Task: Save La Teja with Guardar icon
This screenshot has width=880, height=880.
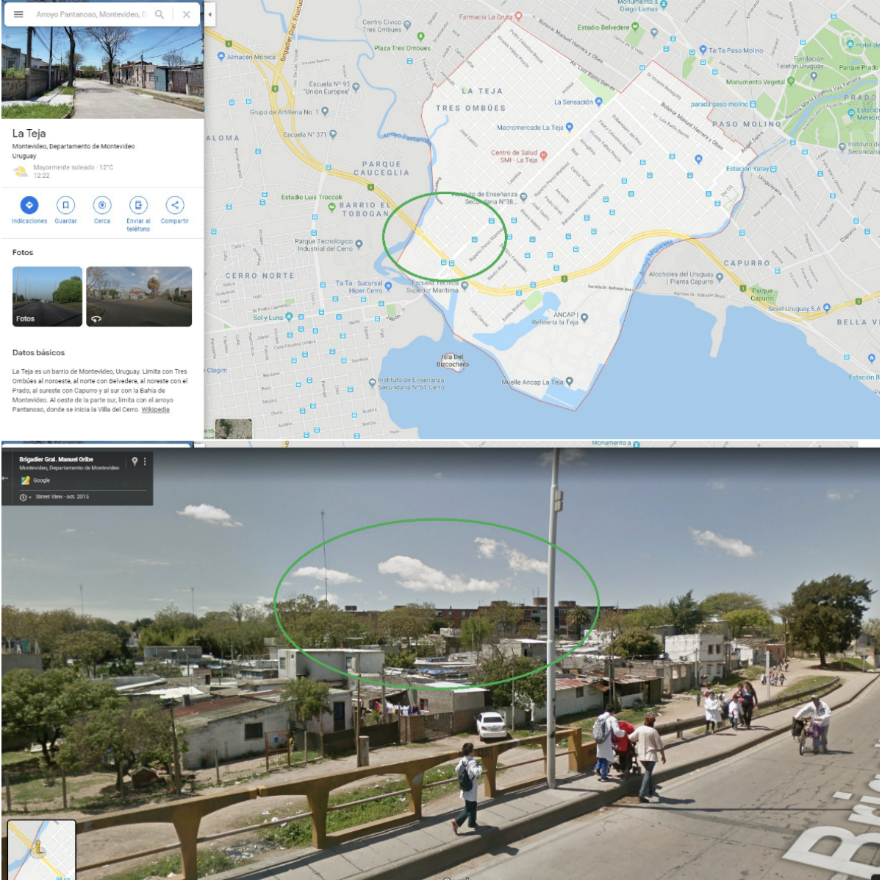Action: tap(66, 205)
